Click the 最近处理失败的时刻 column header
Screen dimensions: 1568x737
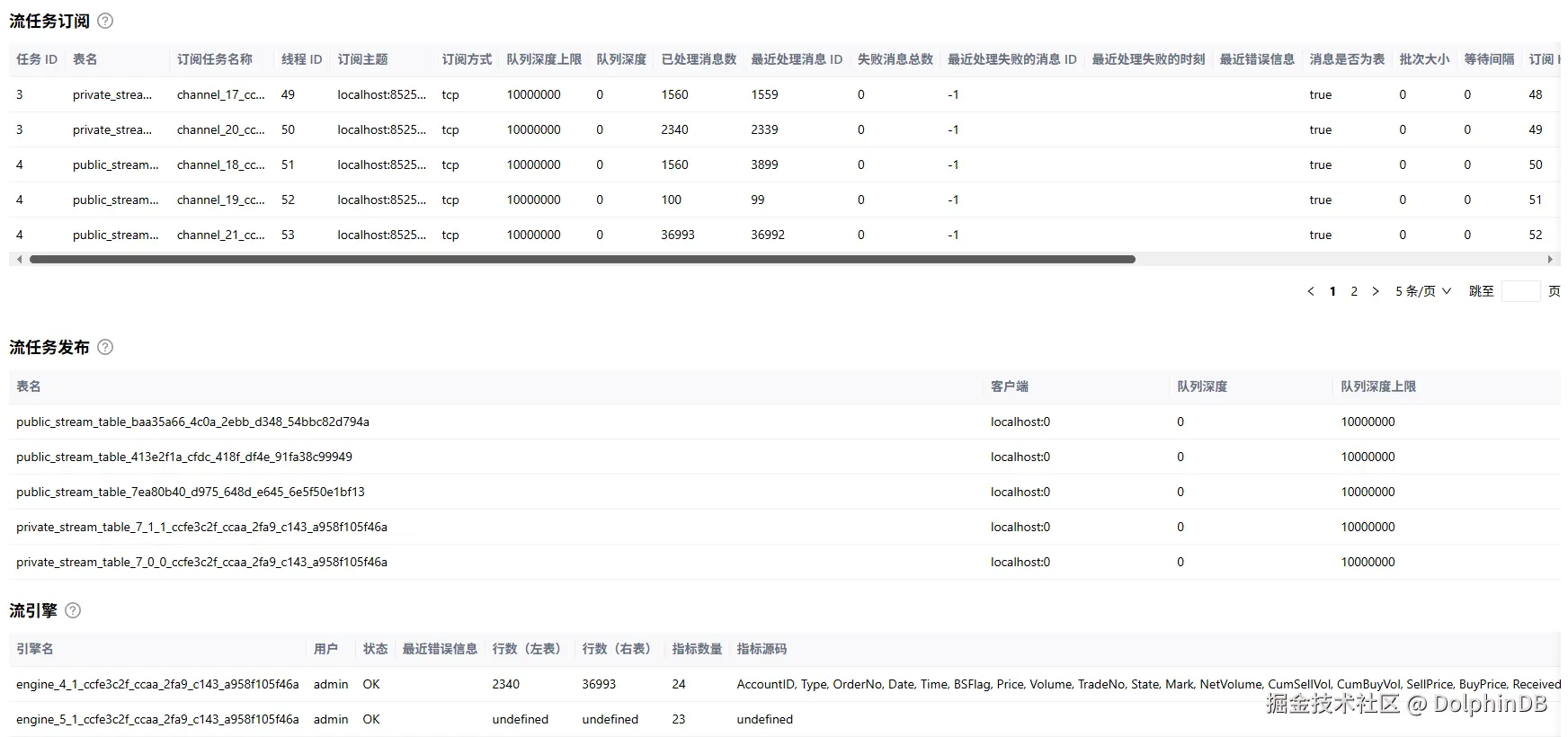tap(1149, 59)
